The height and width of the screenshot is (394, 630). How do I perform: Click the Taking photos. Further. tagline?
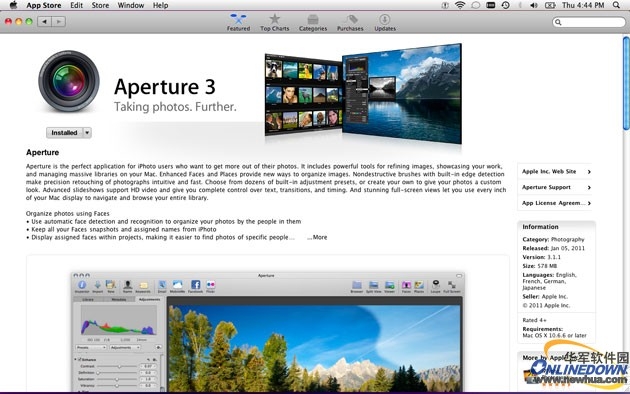coord(175,107)
